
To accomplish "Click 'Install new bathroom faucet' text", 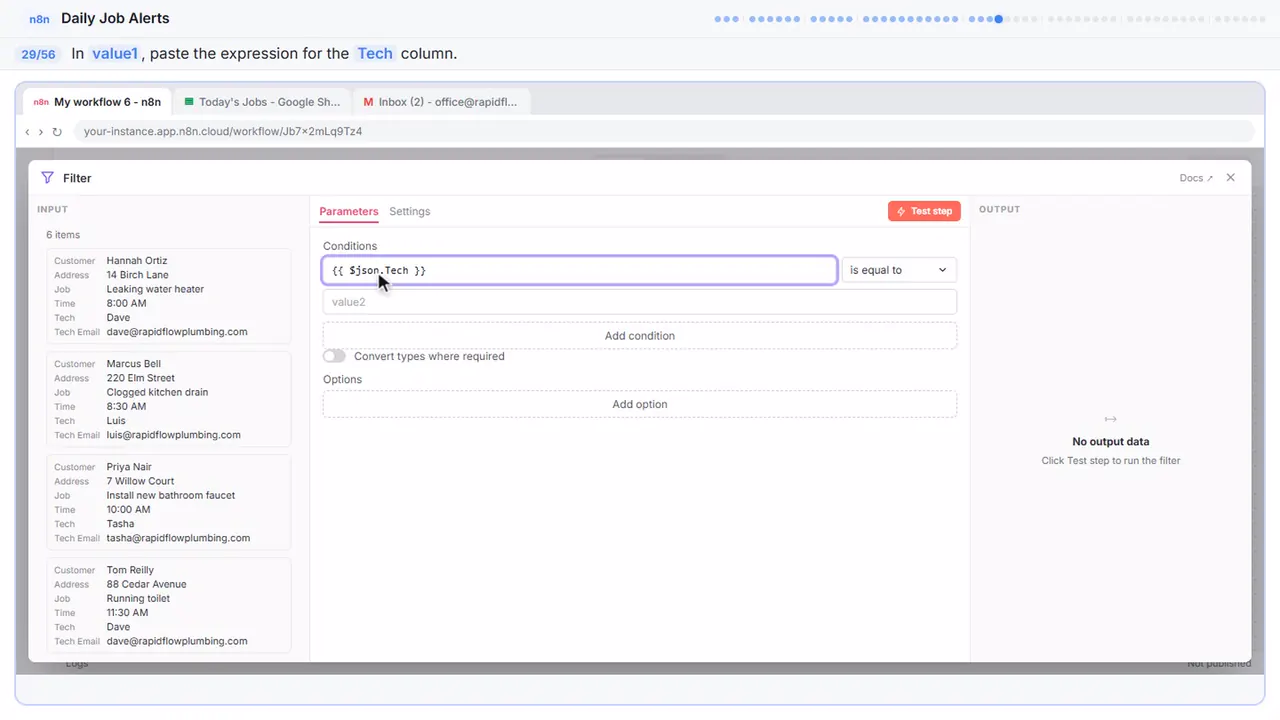I will pyautogui.click(x=171, y=495).
